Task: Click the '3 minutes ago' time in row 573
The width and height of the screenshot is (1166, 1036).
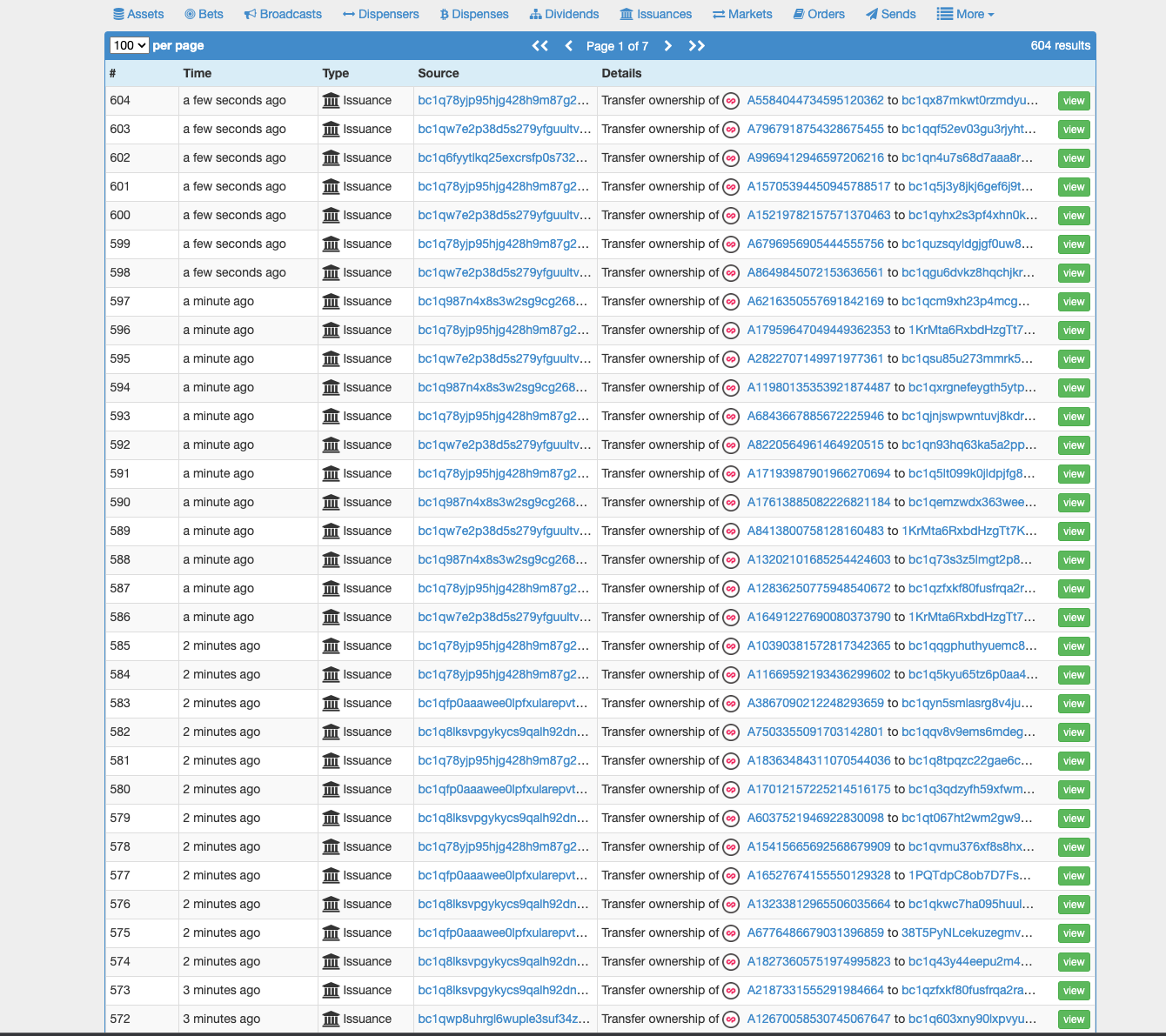Action: [222, 990]
